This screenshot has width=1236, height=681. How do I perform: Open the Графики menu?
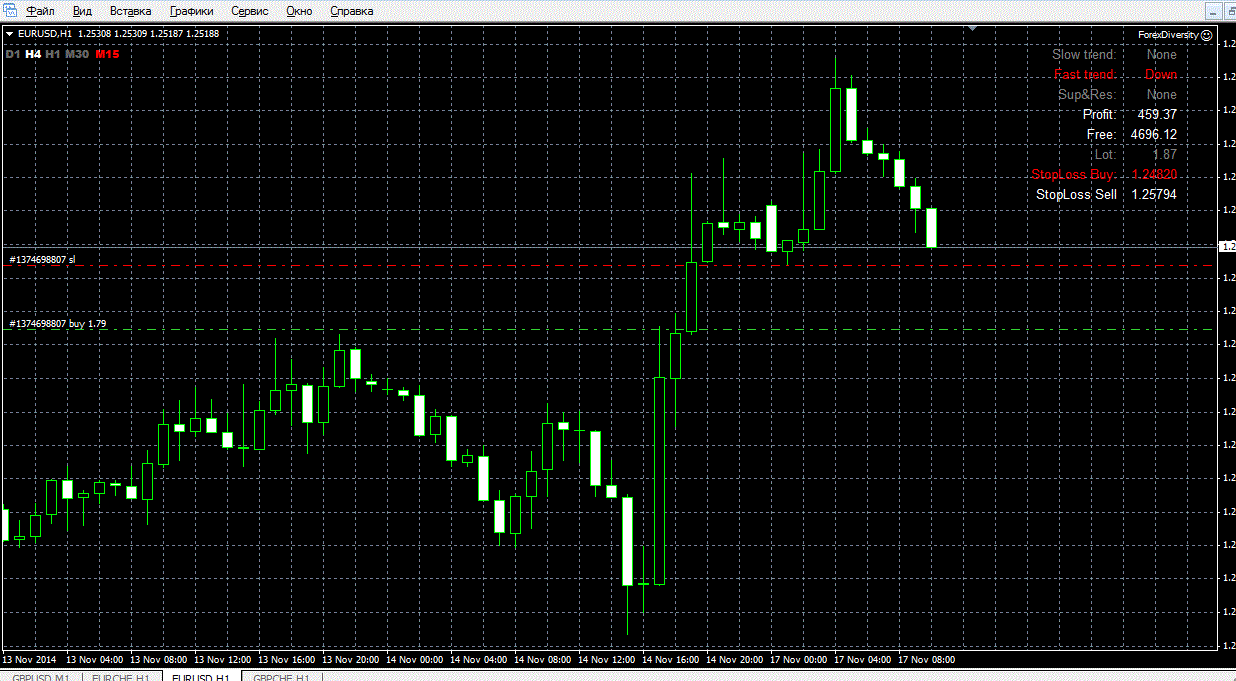coord(192,11)
